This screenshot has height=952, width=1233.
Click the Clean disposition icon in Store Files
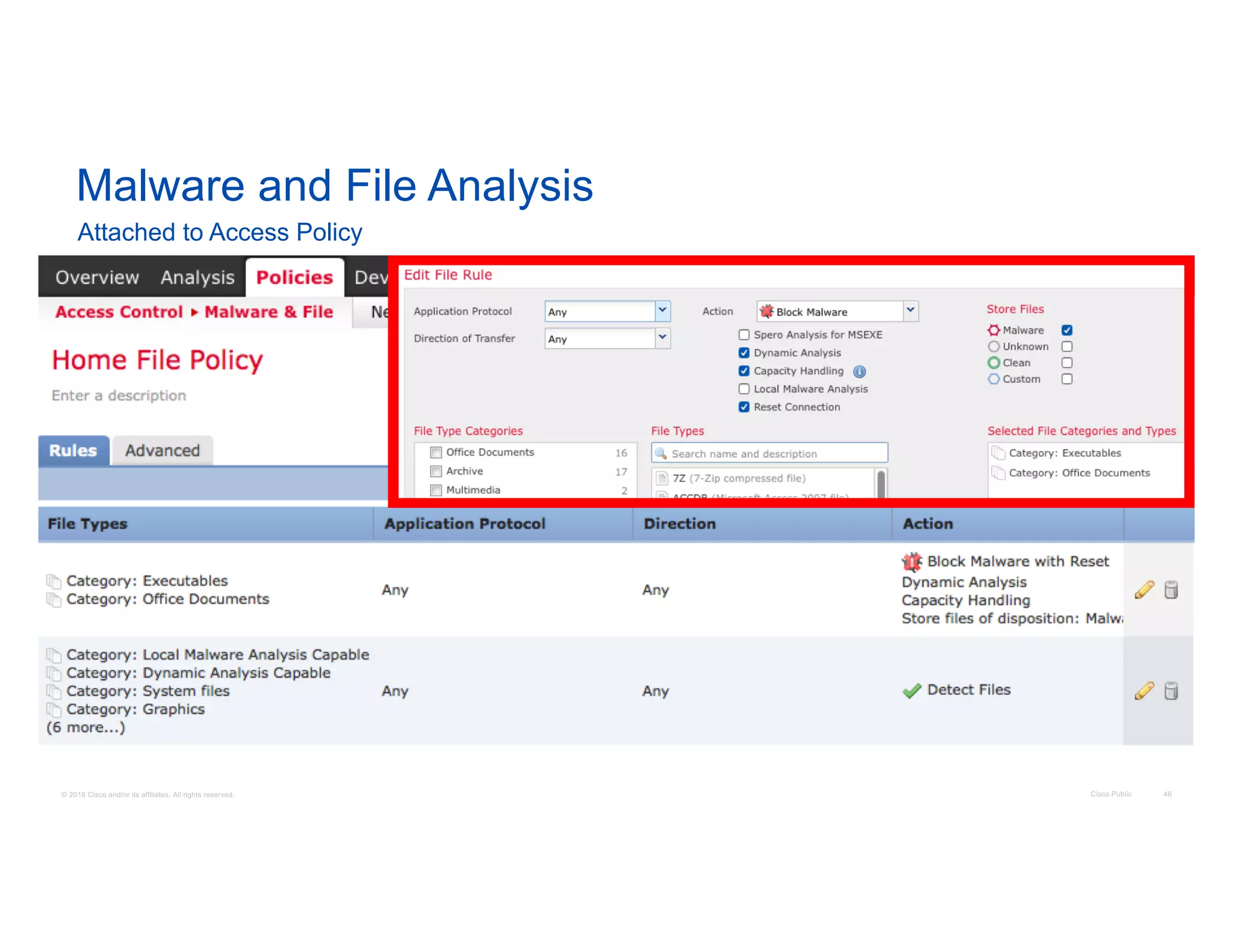click(993, 363)
